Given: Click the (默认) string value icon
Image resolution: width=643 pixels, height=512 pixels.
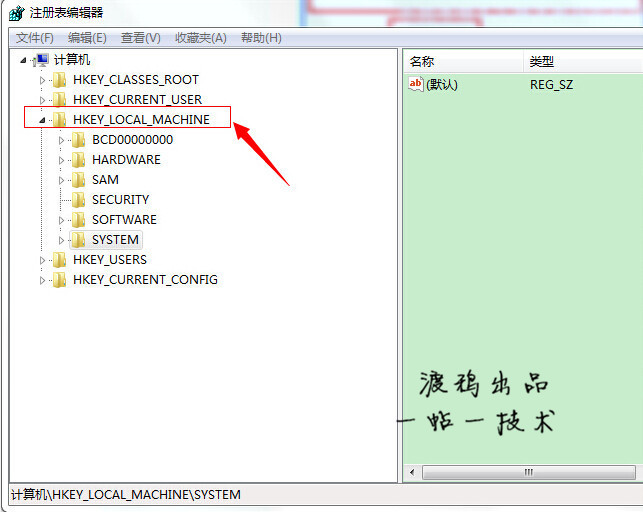Looking at the screenshot, I should [416, 84].
